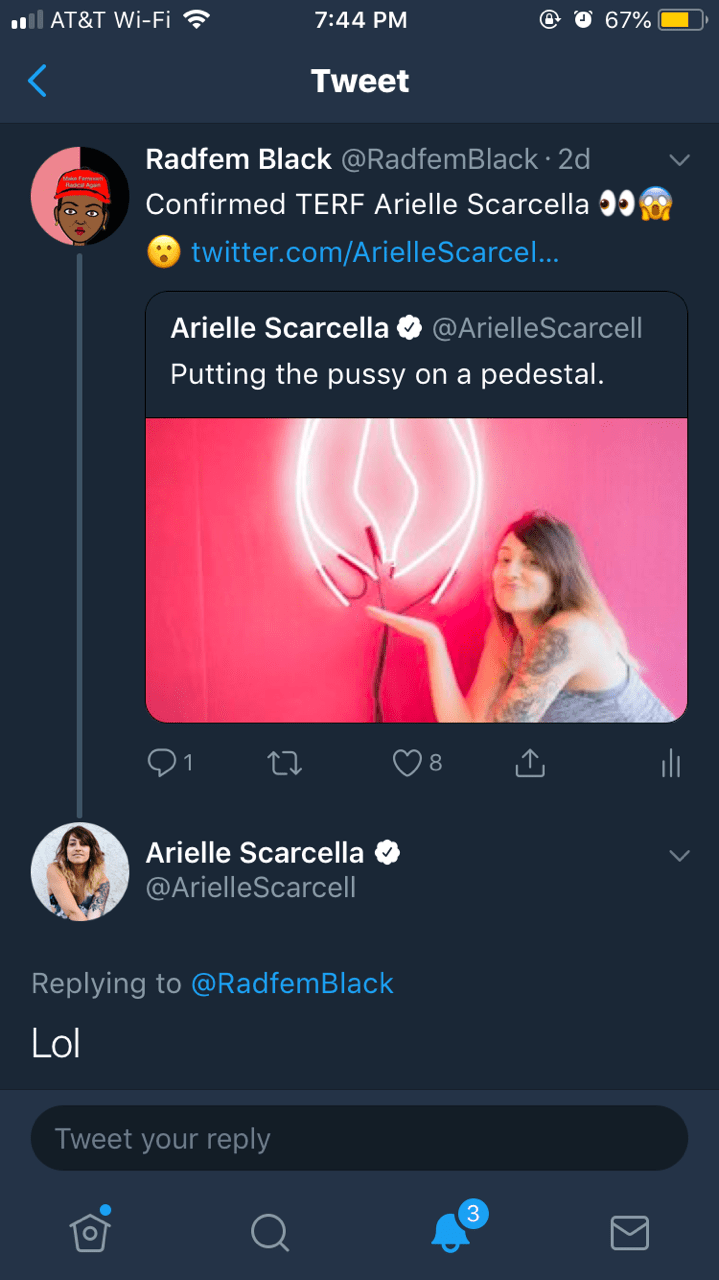Tap the battery indicator in status bar
This screenshot has width=719, height=1280.
tap(682, 20)
